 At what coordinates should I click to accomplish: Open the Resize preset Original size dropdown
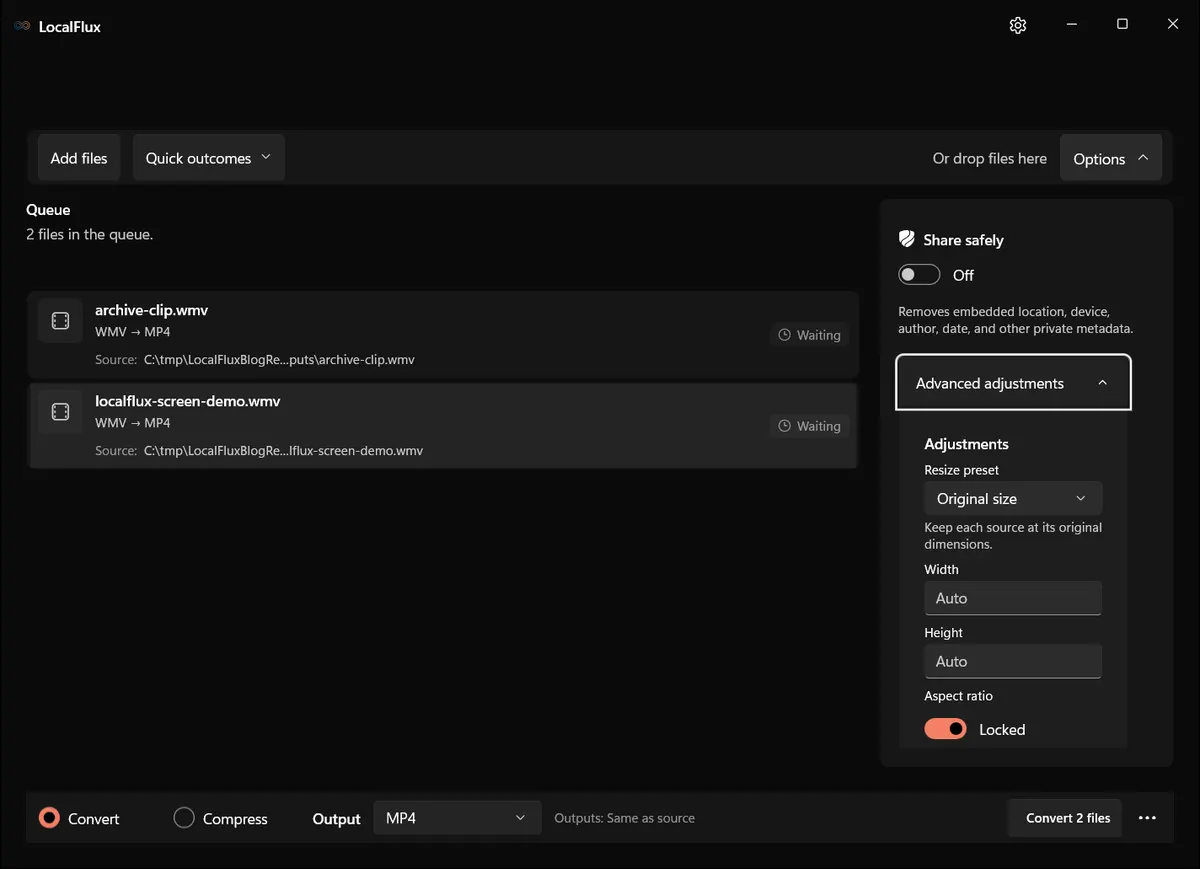[x=1013, y=498]
